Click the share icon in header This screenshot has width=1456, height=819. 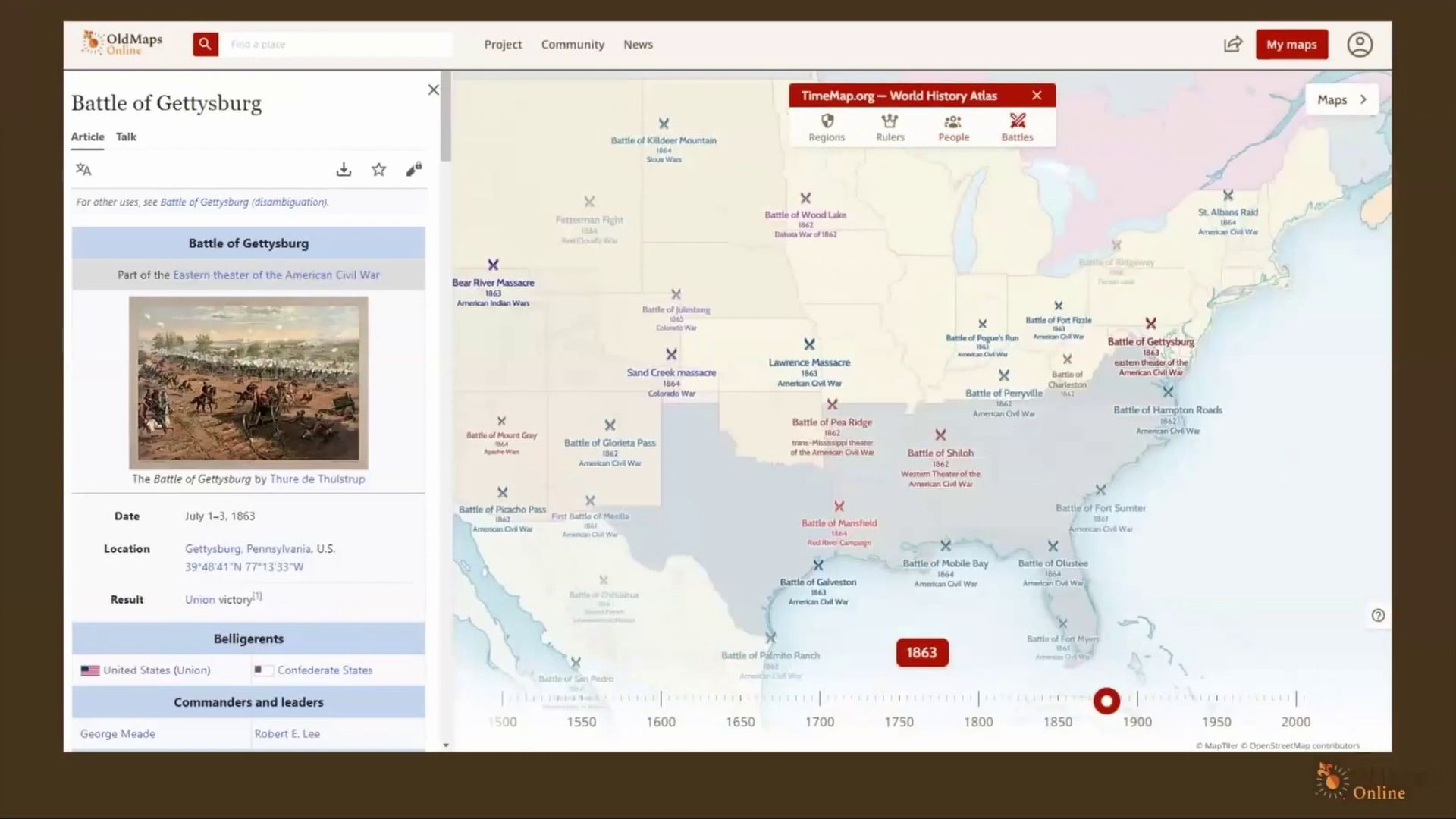click(x=1233, y=44)
